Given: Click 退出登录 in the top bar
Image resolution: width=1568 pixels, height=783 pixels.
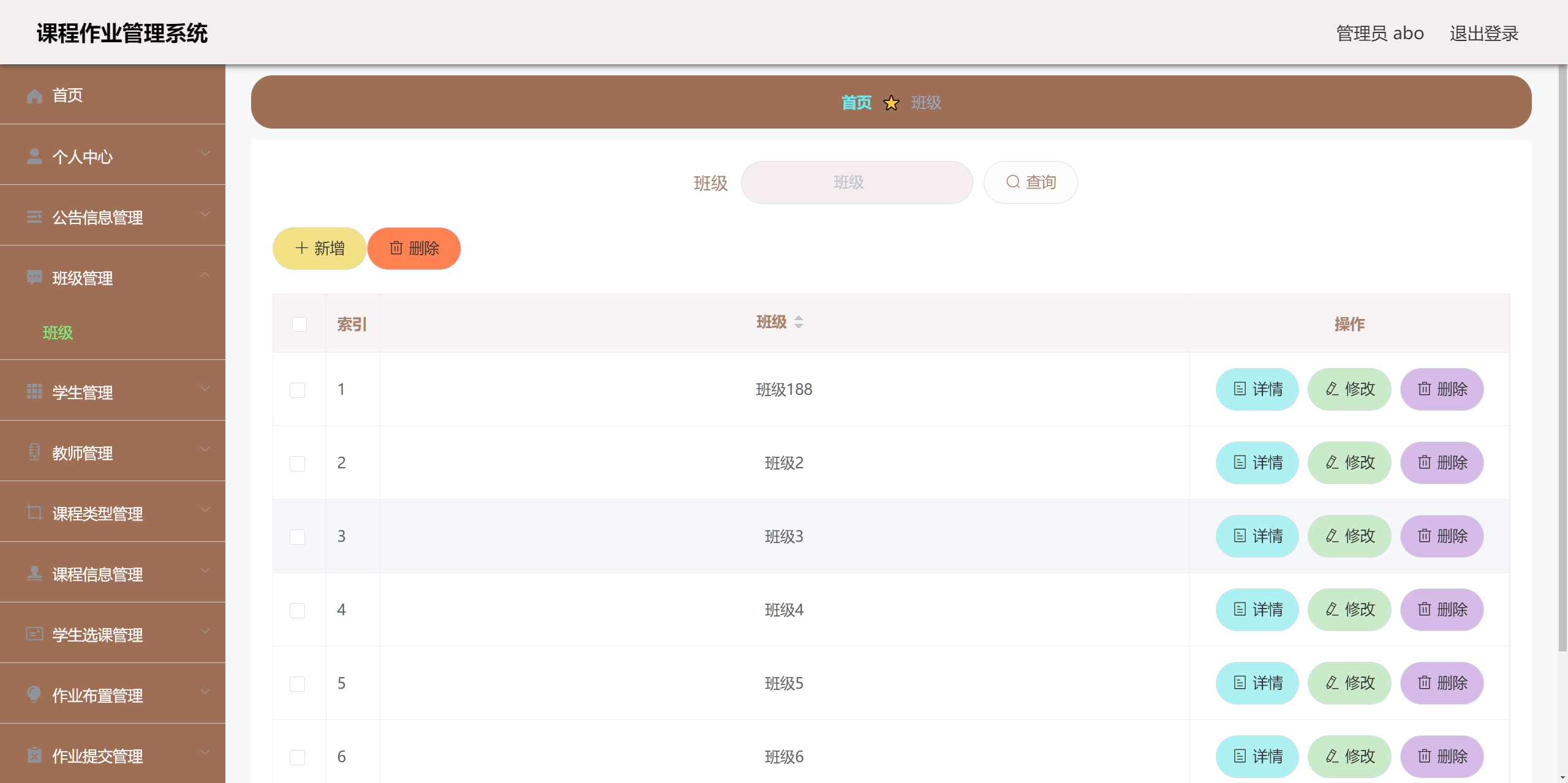Looking at the screenshot, I should 1483,33.
